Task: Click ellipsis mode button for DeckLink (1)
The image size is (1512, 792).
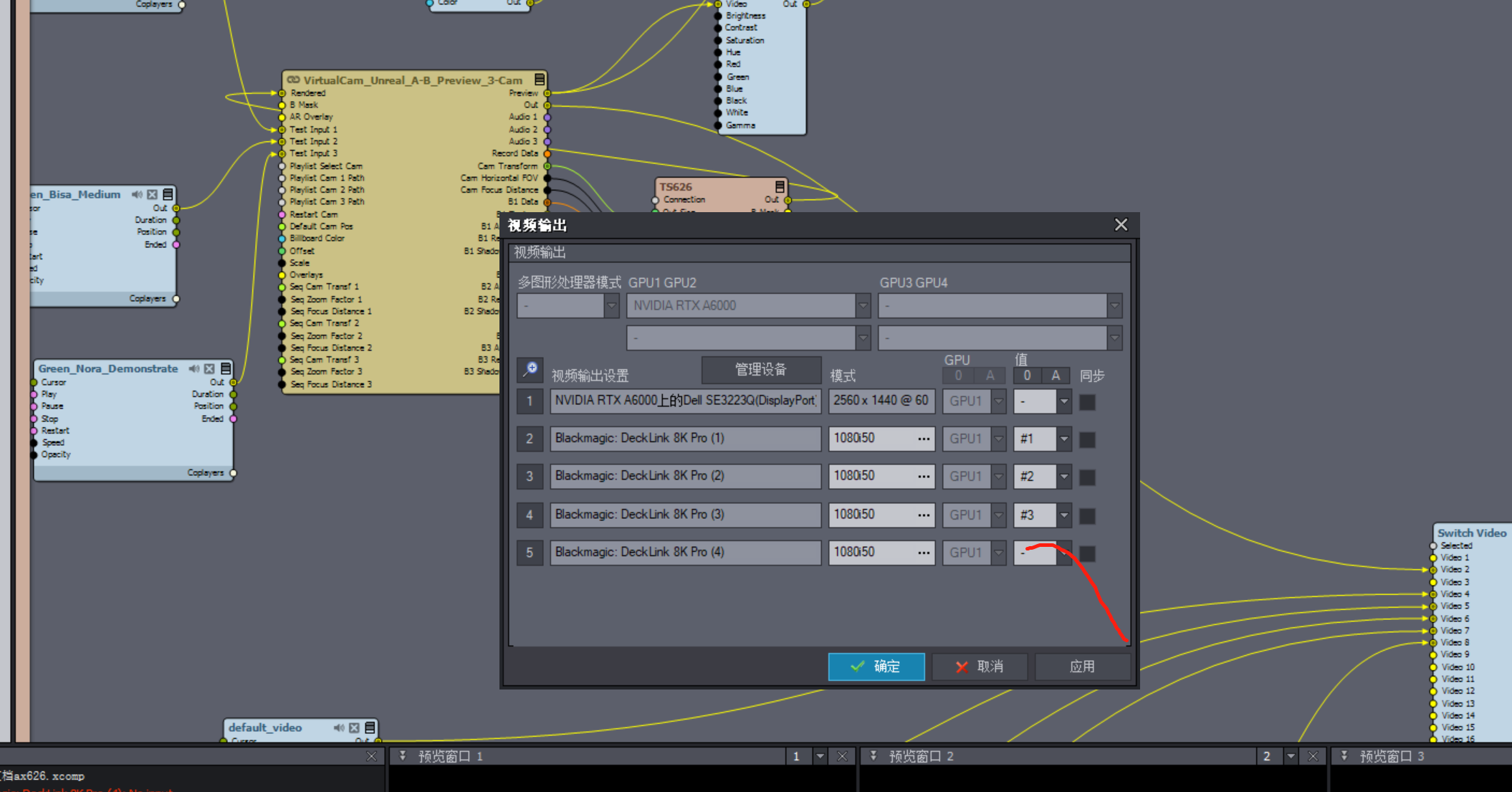Action: pos(924,439)
